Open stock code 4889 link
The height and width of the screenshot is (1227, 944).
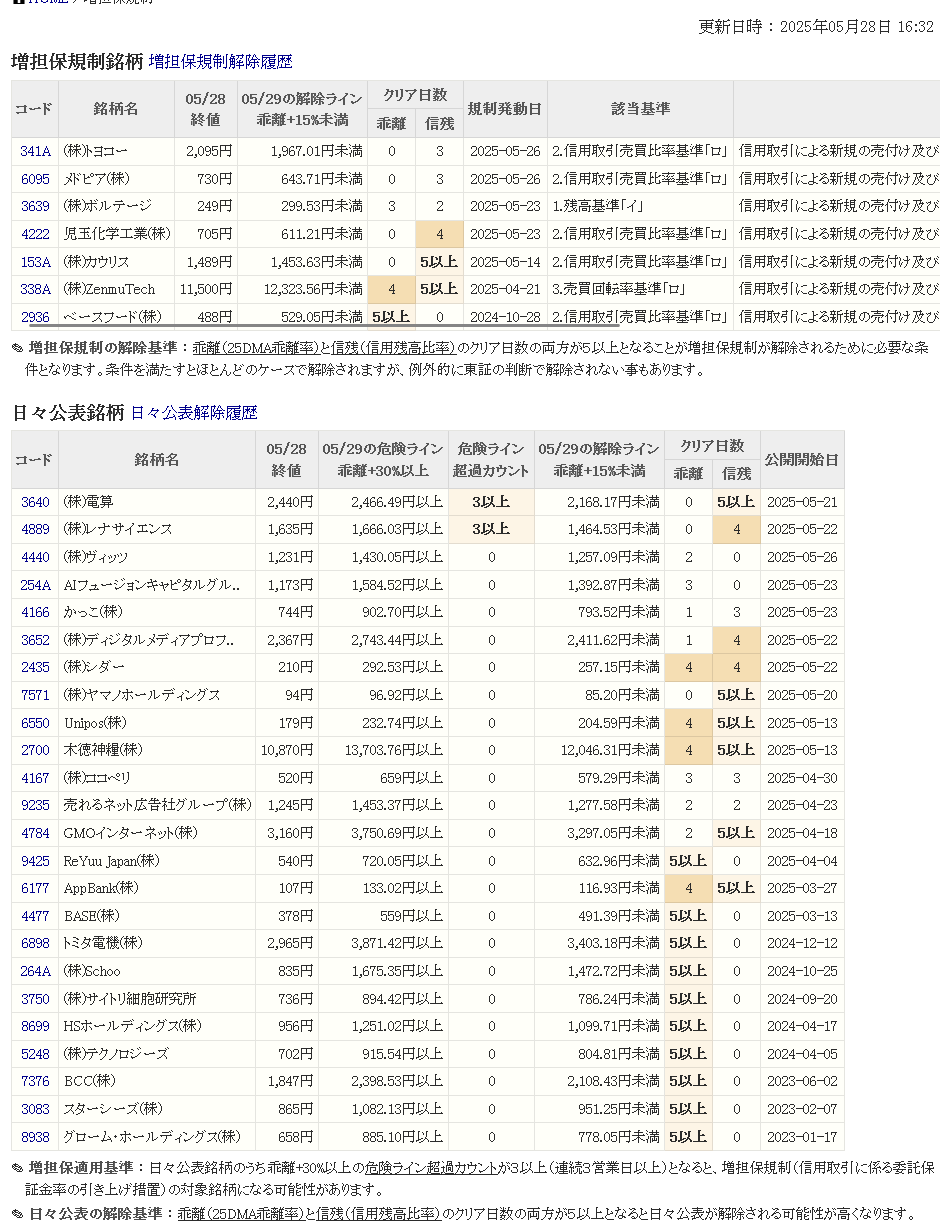pyautogui.click(x=35, y=529)
